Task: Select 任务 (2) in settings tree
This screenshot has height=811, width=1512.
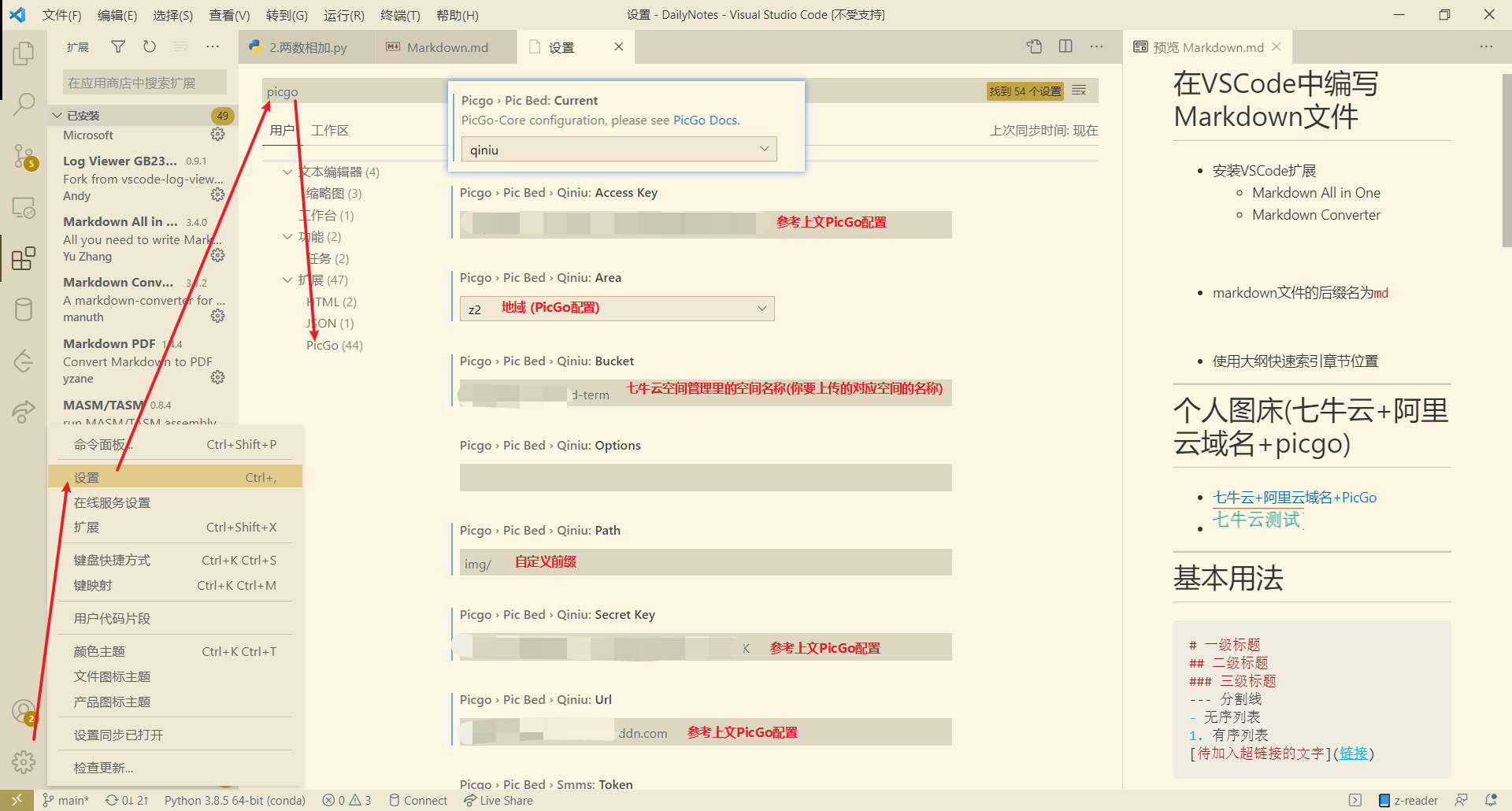Action: click(x=328, y=258)
